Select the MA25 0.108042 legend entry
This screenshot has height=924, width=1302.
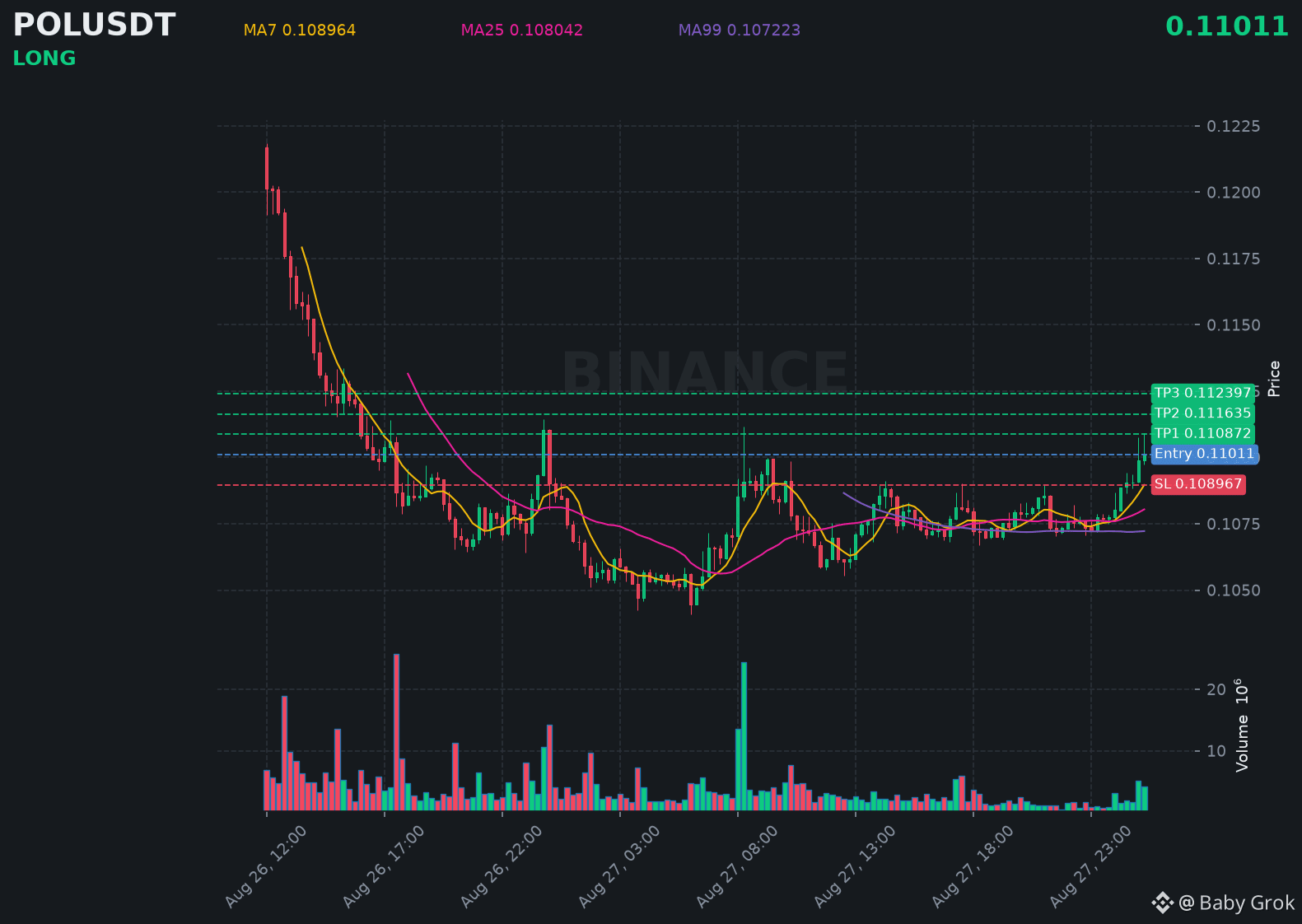[522, 30]
